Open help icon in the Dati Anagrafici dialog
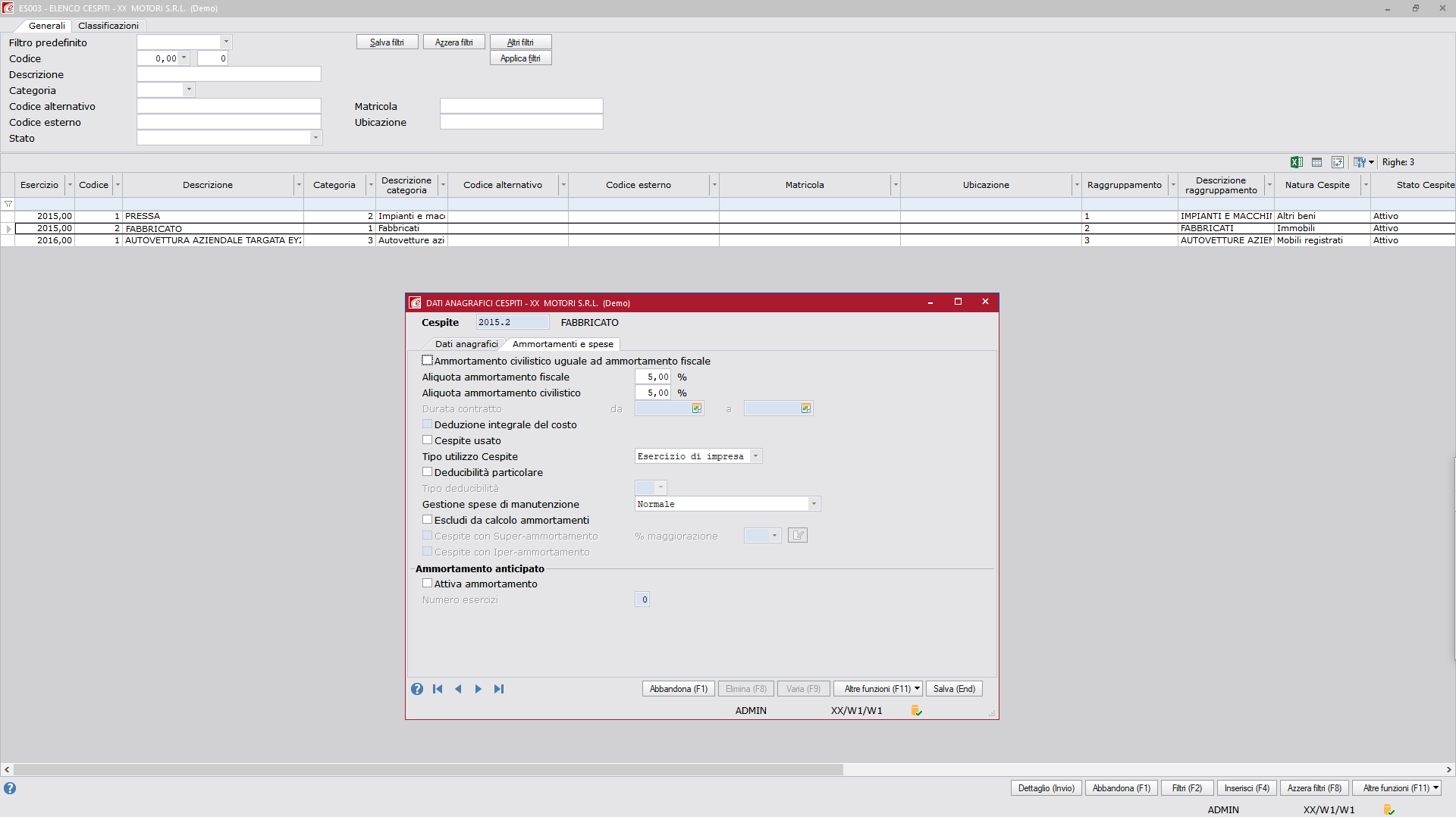Screen dimensions: 1456x817 (x=417, y=689)
